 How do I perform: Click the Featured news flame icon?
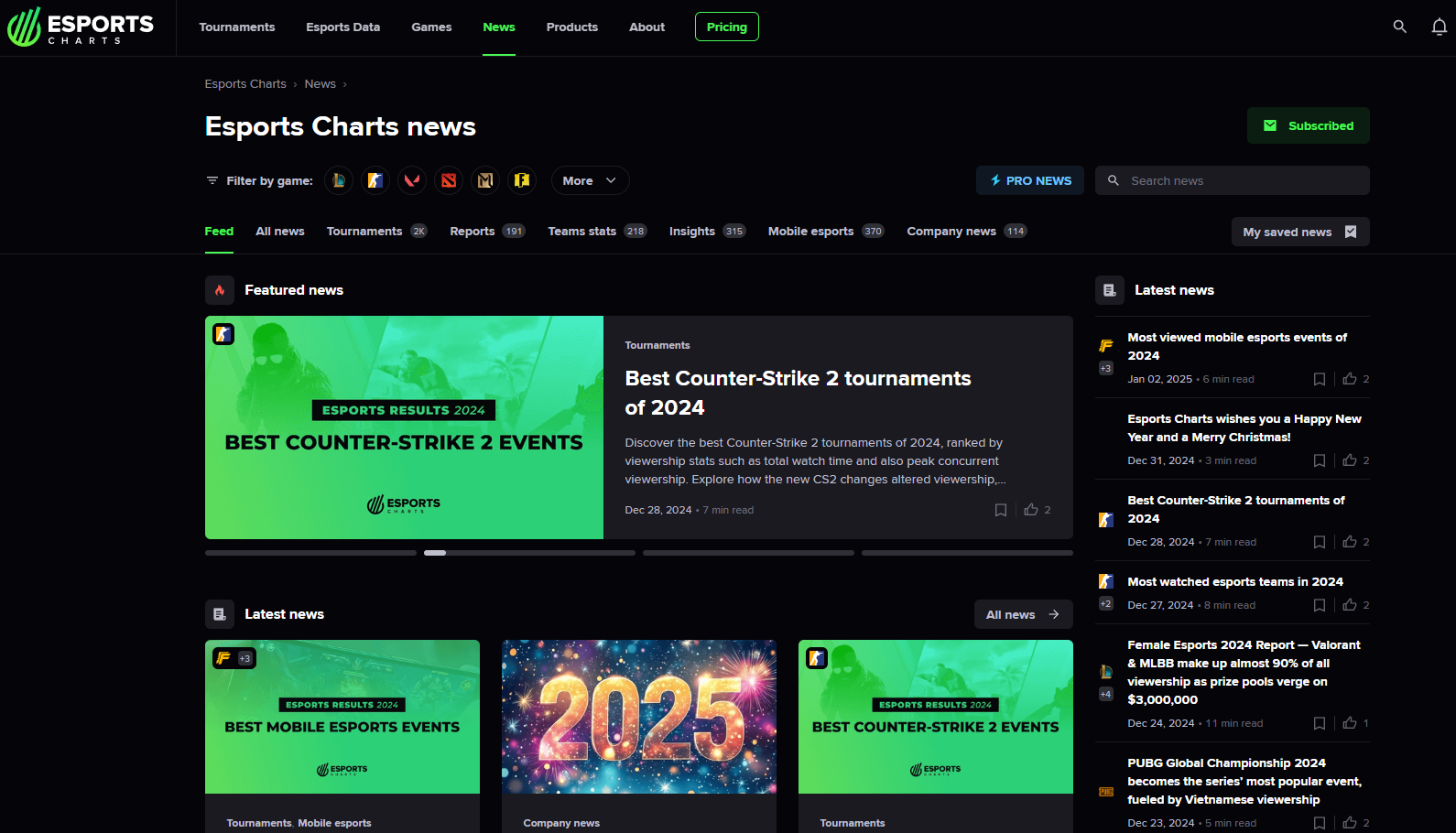click(220, 290)
